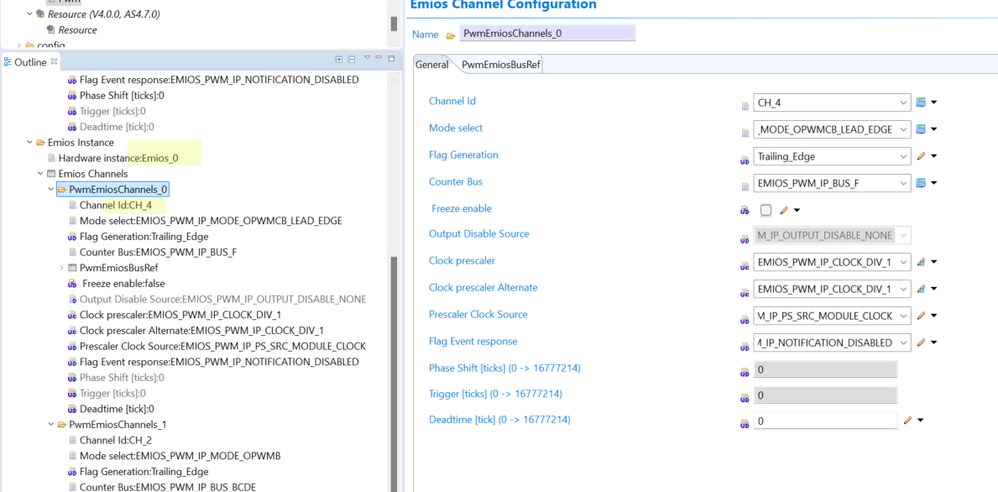Click the calculator icon beside Channel Id
998x492 pixels.
[x=920, y=102]
